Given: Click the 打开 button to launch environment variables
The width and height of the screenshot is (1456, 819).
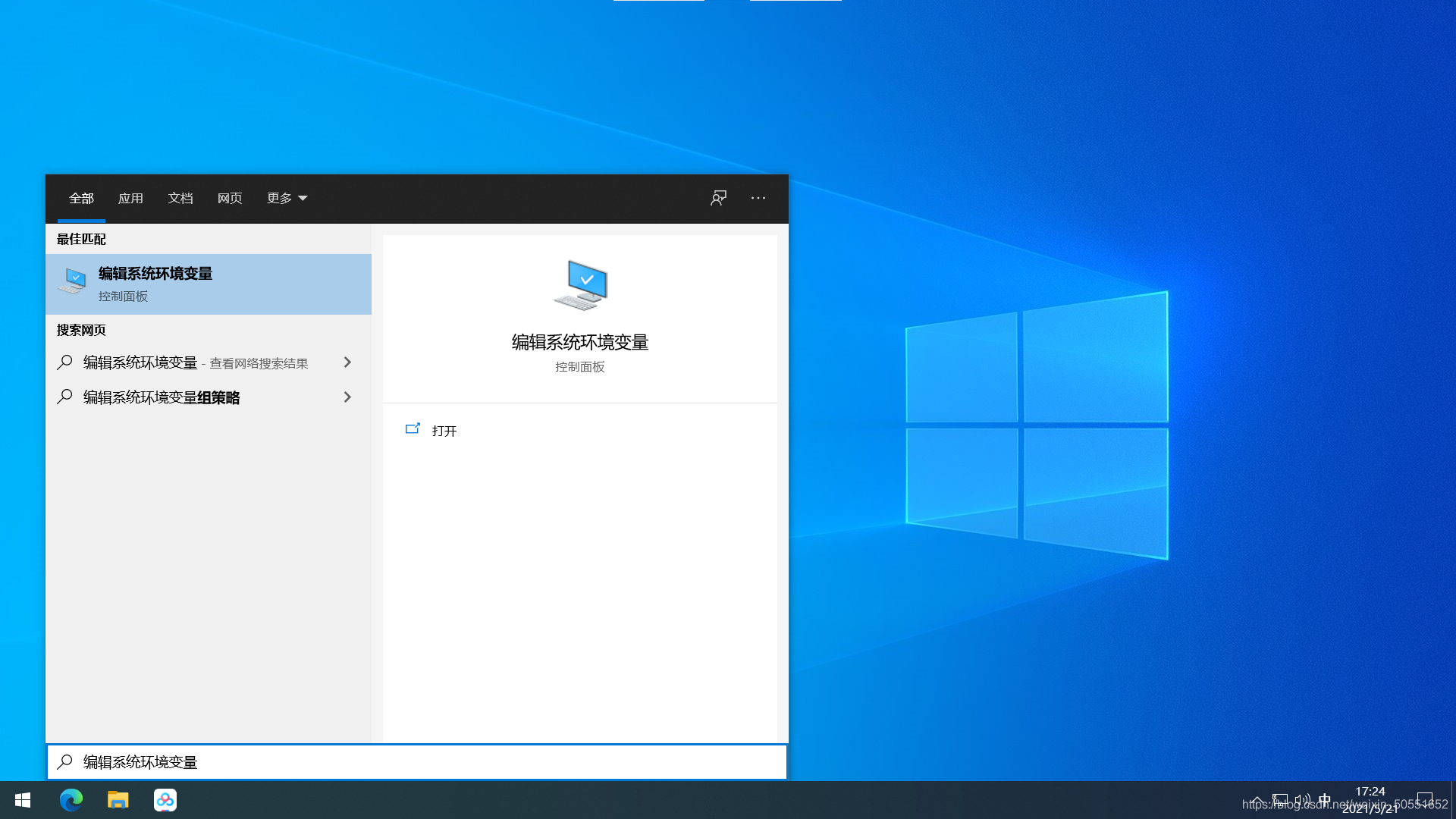Looking at the screenshot, I should (444, 431).
